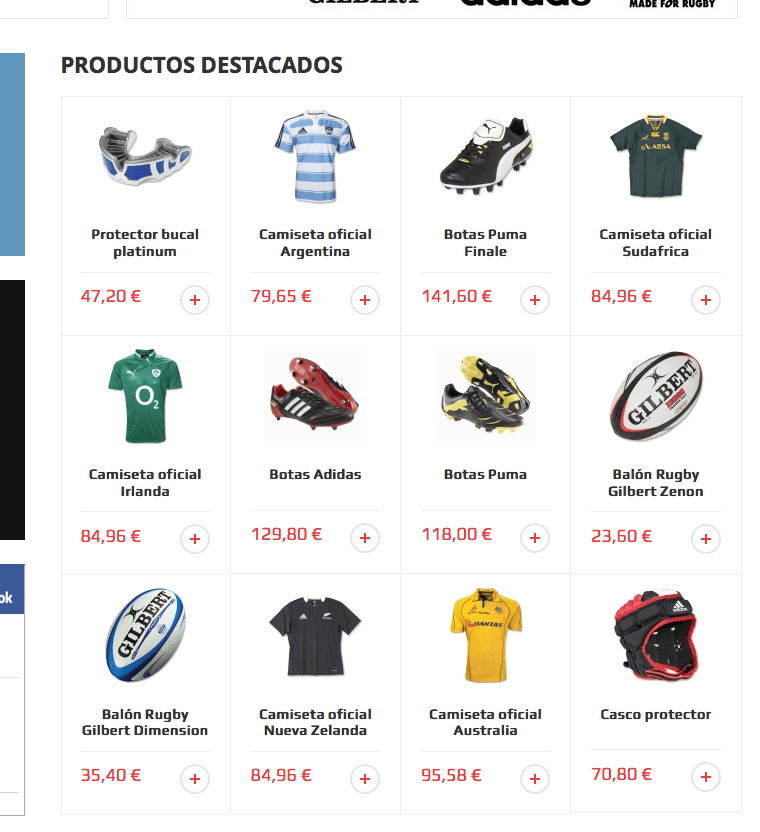The height and width of the screenshot is (832, 760).
Task: Add Botas Puma Finale using plus icon
Action: (534, 300)
